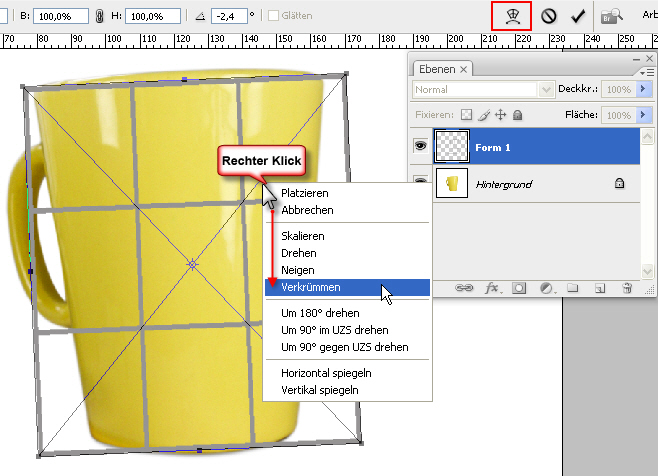Hide the Form 1 layer
The image size is (658, 476).
421,144
